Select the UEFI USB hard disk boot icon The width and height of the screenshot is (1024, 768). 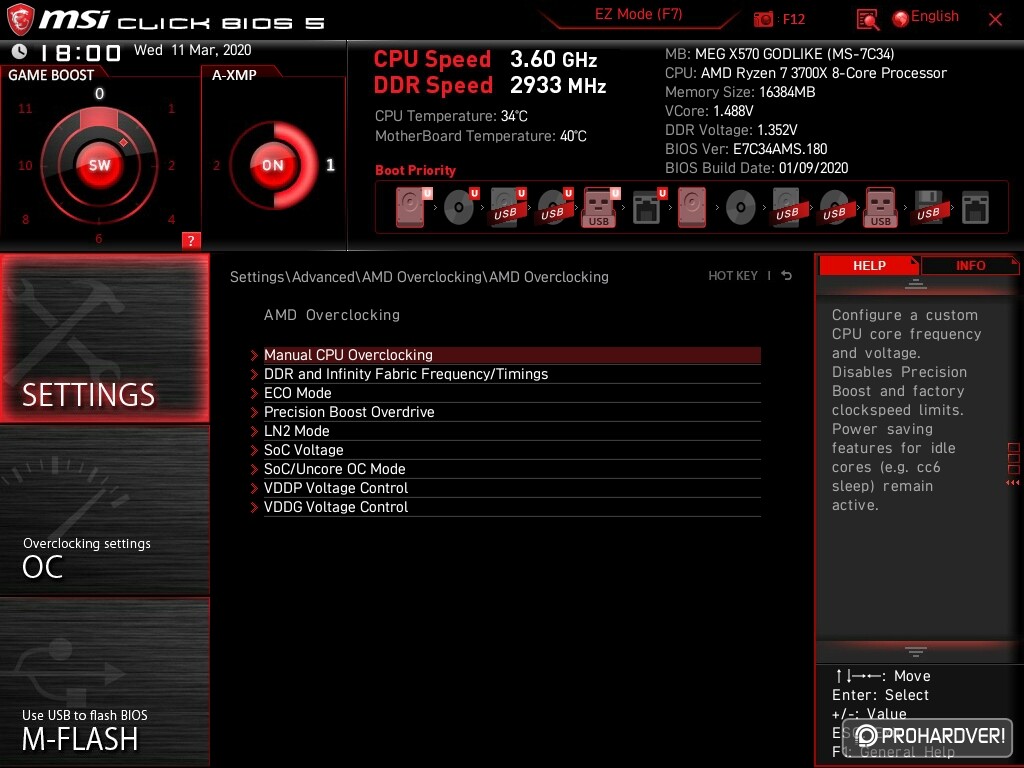click(507, 207)
